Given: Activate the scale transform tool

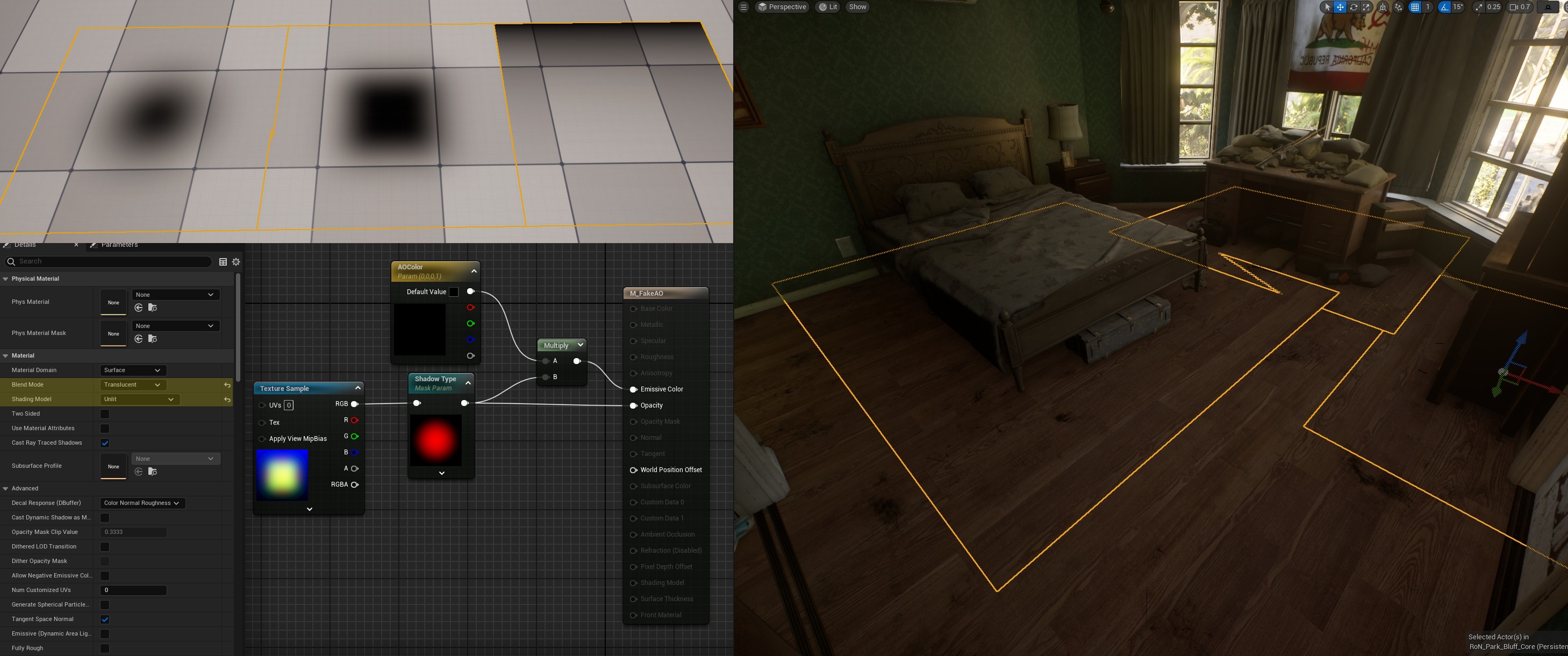Looking at the screenshot, I should [x=1366, y=8].
